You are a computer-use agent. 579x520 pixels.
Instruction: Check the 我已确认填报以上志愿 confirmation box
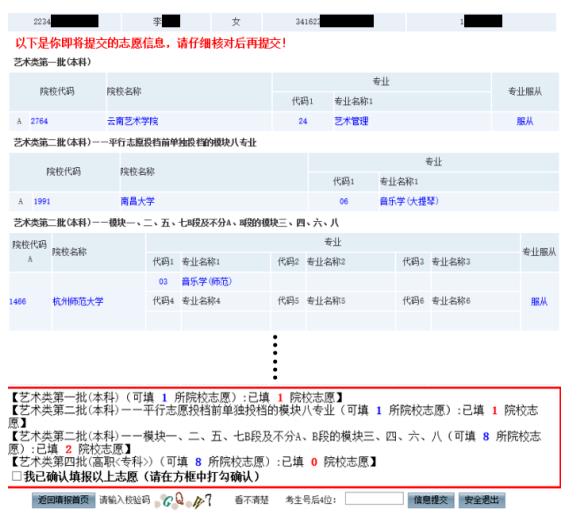click(x=17, y=476)
